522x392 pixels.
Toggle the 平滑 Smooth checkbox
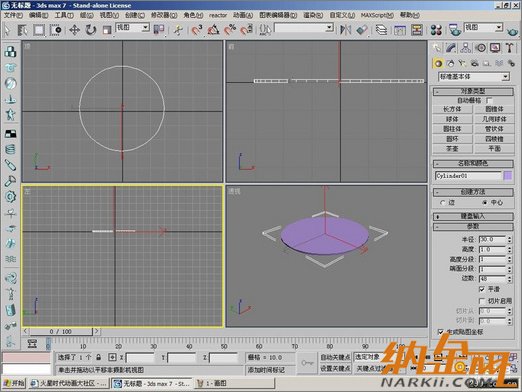482,289
